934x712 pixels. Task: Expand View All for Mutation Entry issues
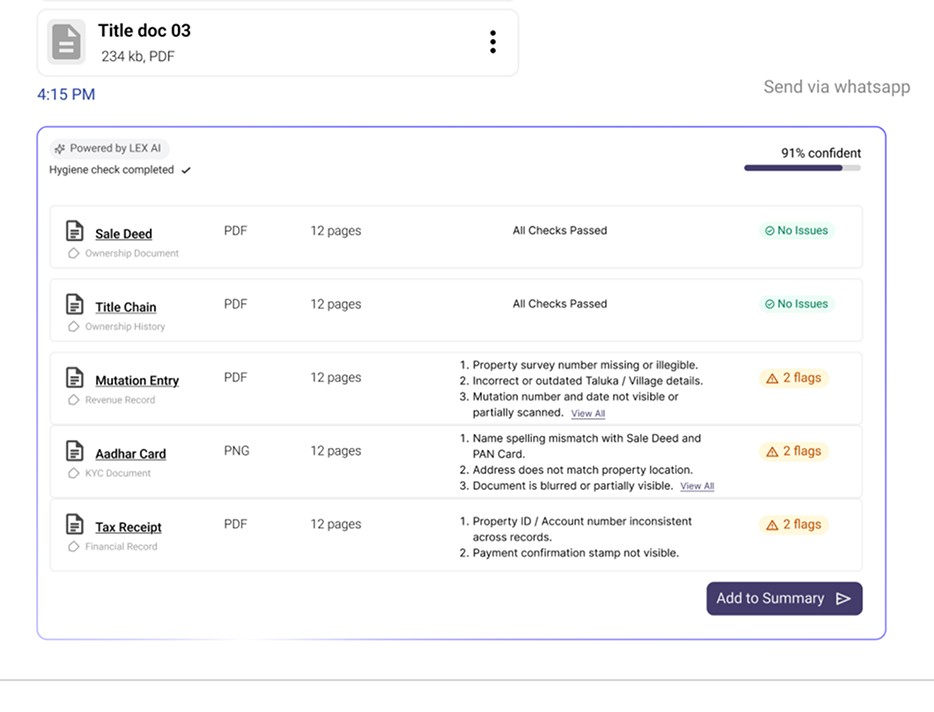pyautogui.click(x=588, y=413)
